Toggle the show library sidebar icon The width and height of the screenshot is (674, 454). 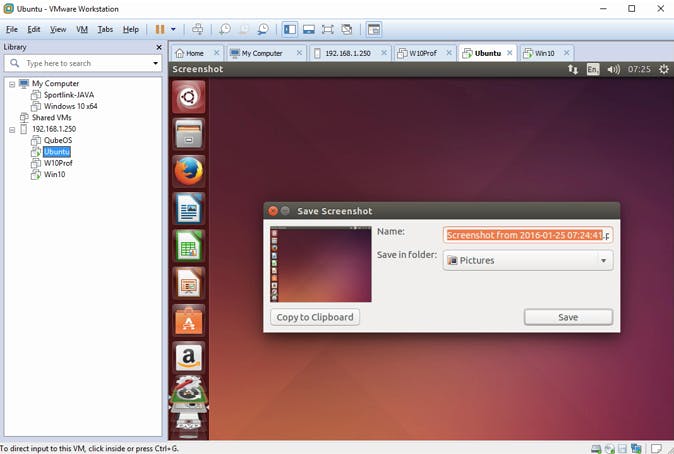pos(290,29)
